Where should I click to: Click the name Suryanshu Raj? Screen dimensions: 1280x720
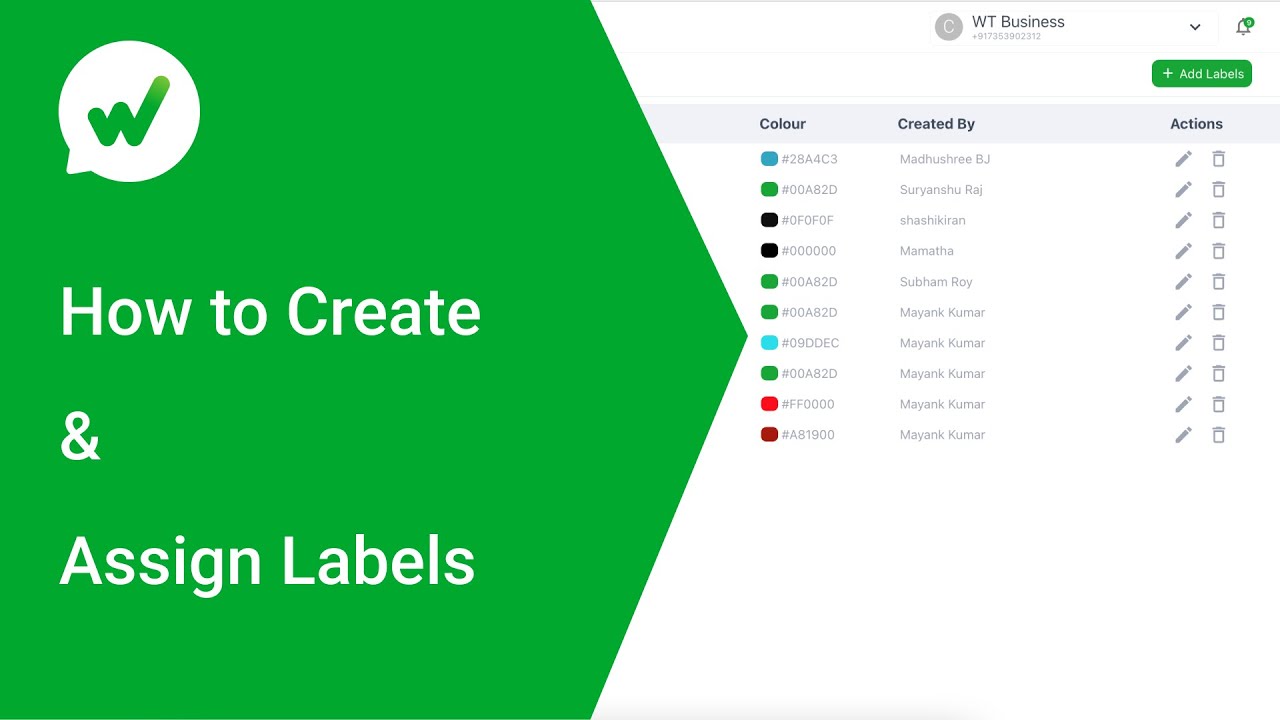tap(941, 190)
